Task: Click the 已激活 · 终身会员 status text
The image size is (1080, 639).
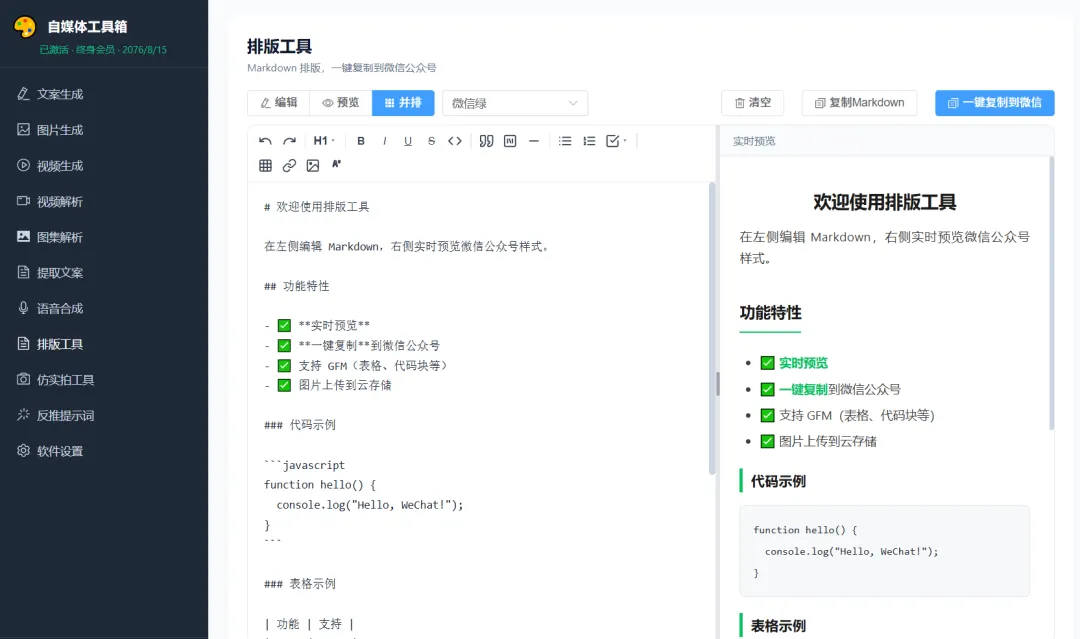Action: (x=103, y=50)
